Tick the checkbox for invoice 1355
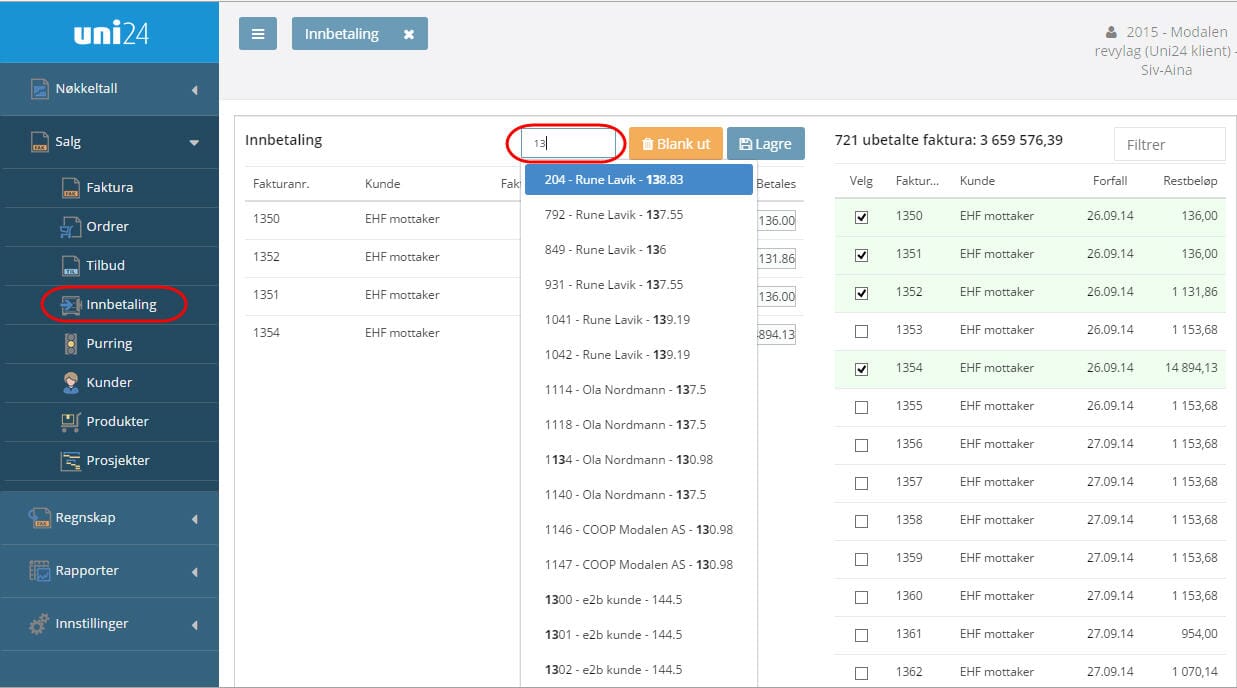The height and width of the screenshot is (688, 1237). point(861,407)
